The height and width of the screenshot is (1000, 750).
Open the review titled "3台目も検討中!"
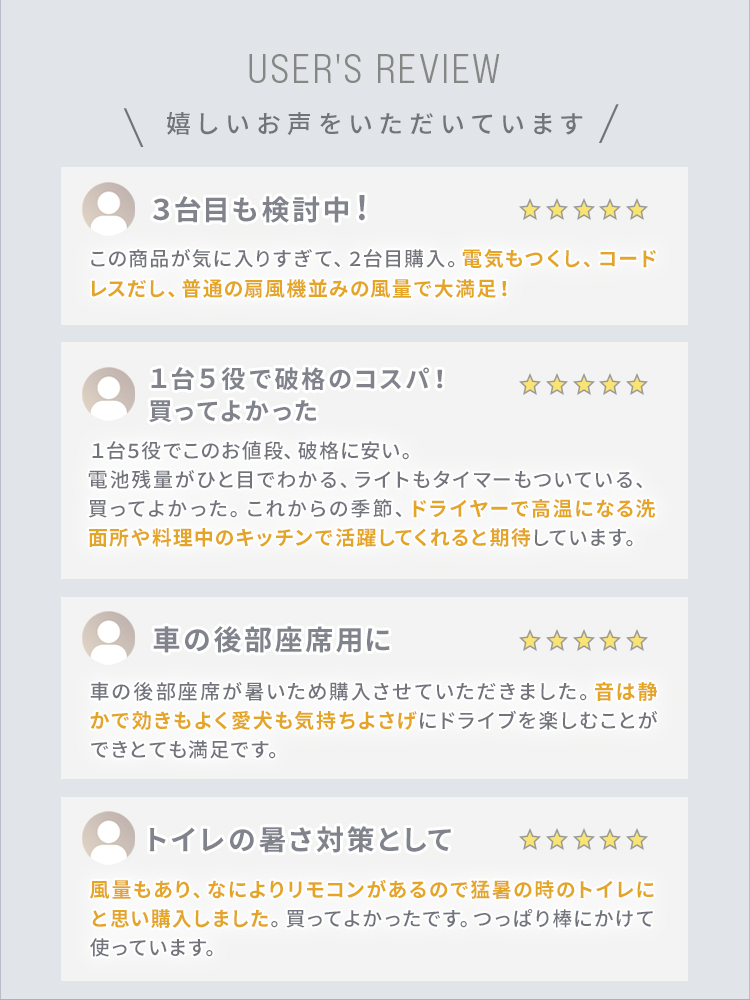click(260, 210)
